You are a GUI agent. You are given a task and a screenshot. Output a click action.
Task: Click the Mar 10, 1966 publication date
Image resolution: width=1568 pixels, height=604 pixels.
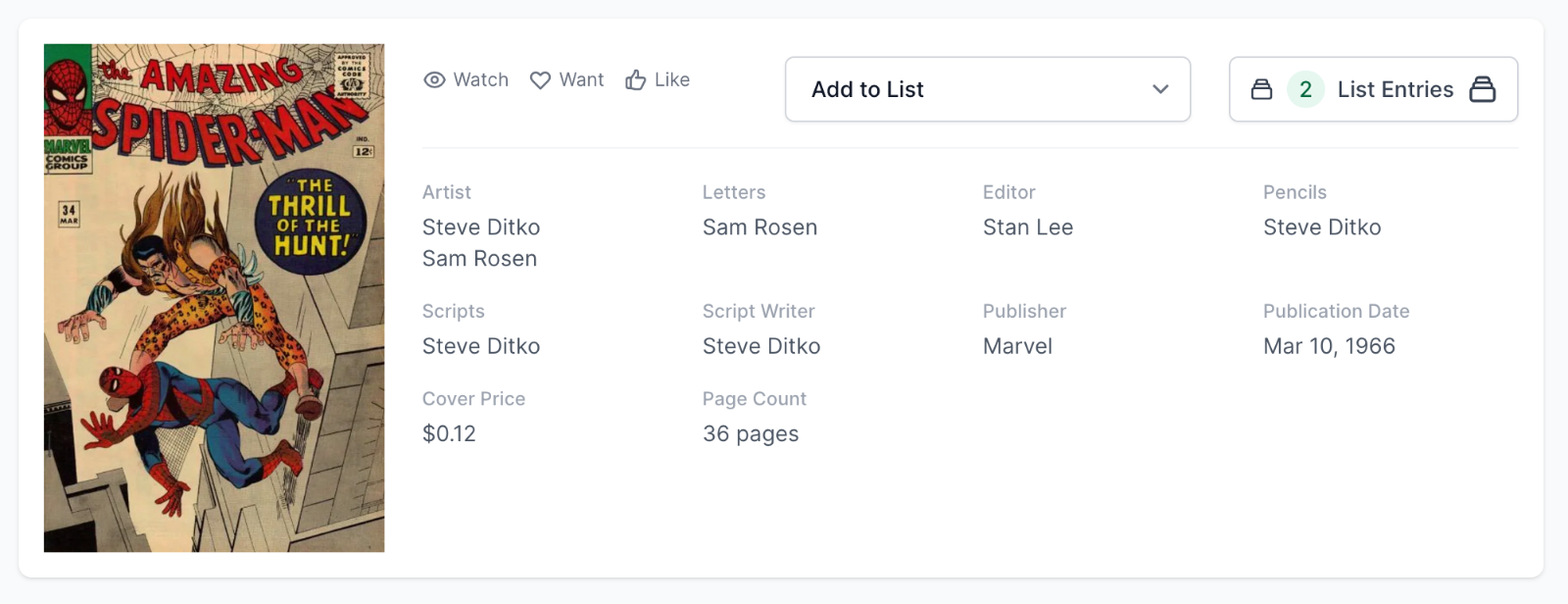pos(1329,346)
